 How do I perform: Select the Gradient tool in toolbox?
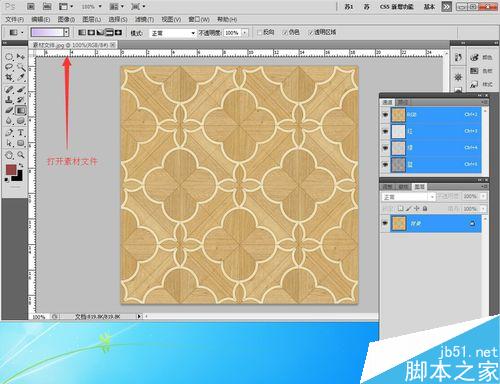click(21, 110)
